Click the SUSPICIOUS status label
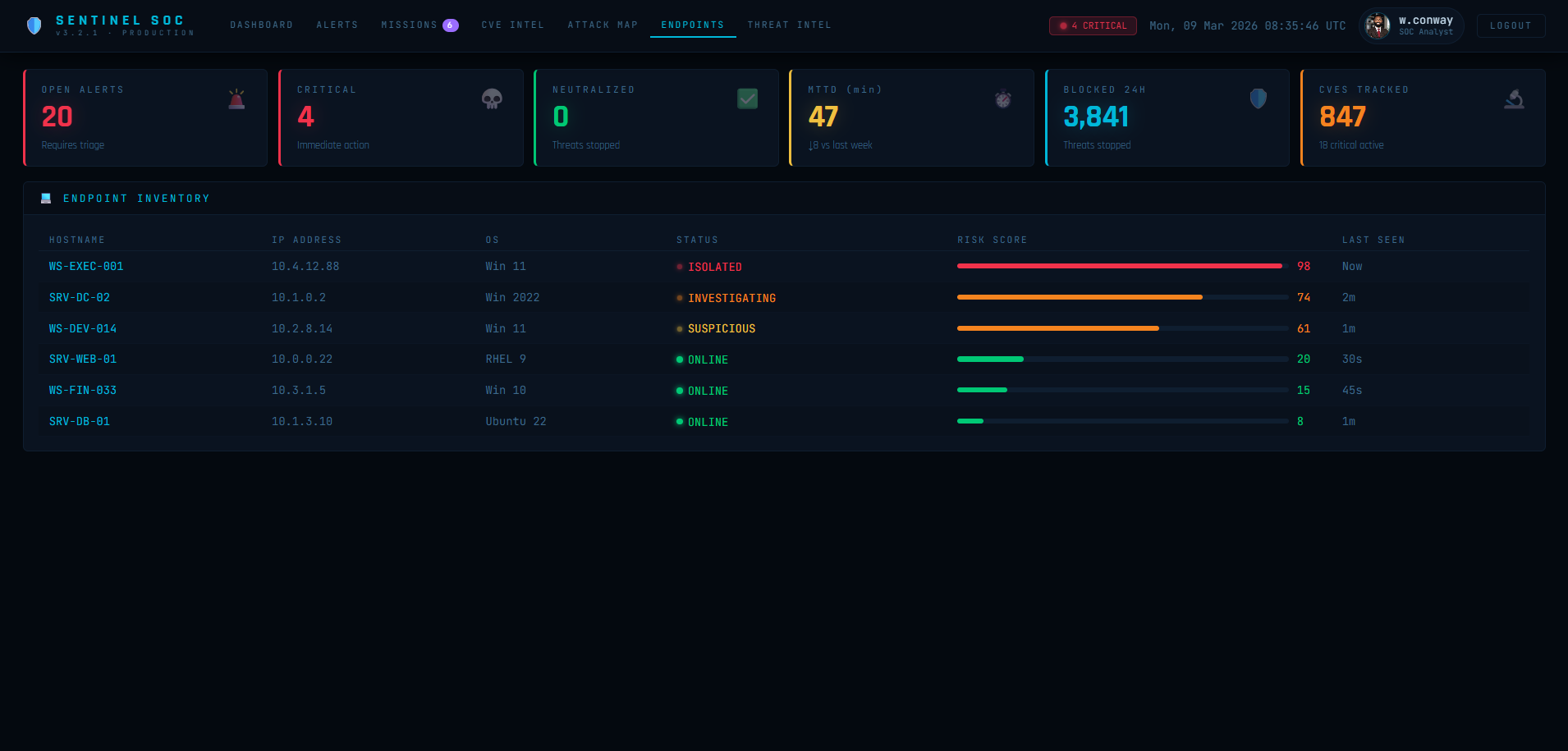The height and width of the screenshot is (751, 1568). [722, 329]
